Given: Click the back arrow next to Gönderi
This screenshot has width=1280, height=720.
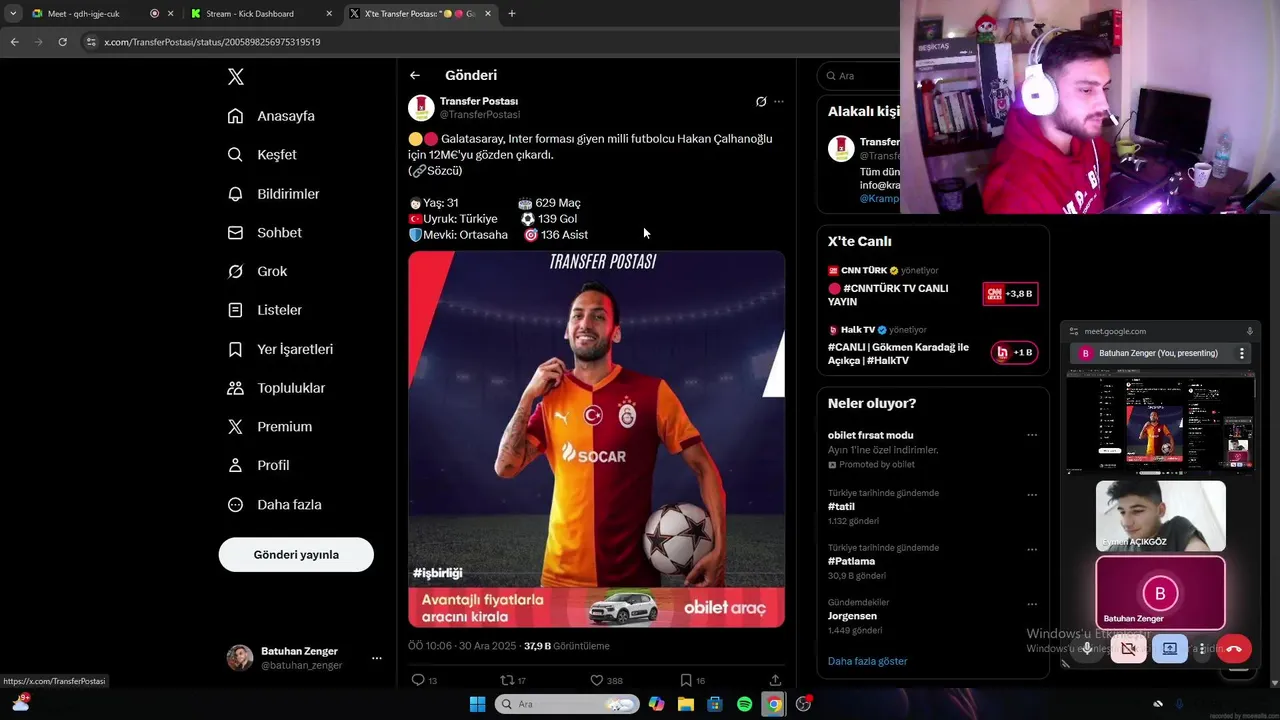Looking at the screenshot, I should (415, 75).
